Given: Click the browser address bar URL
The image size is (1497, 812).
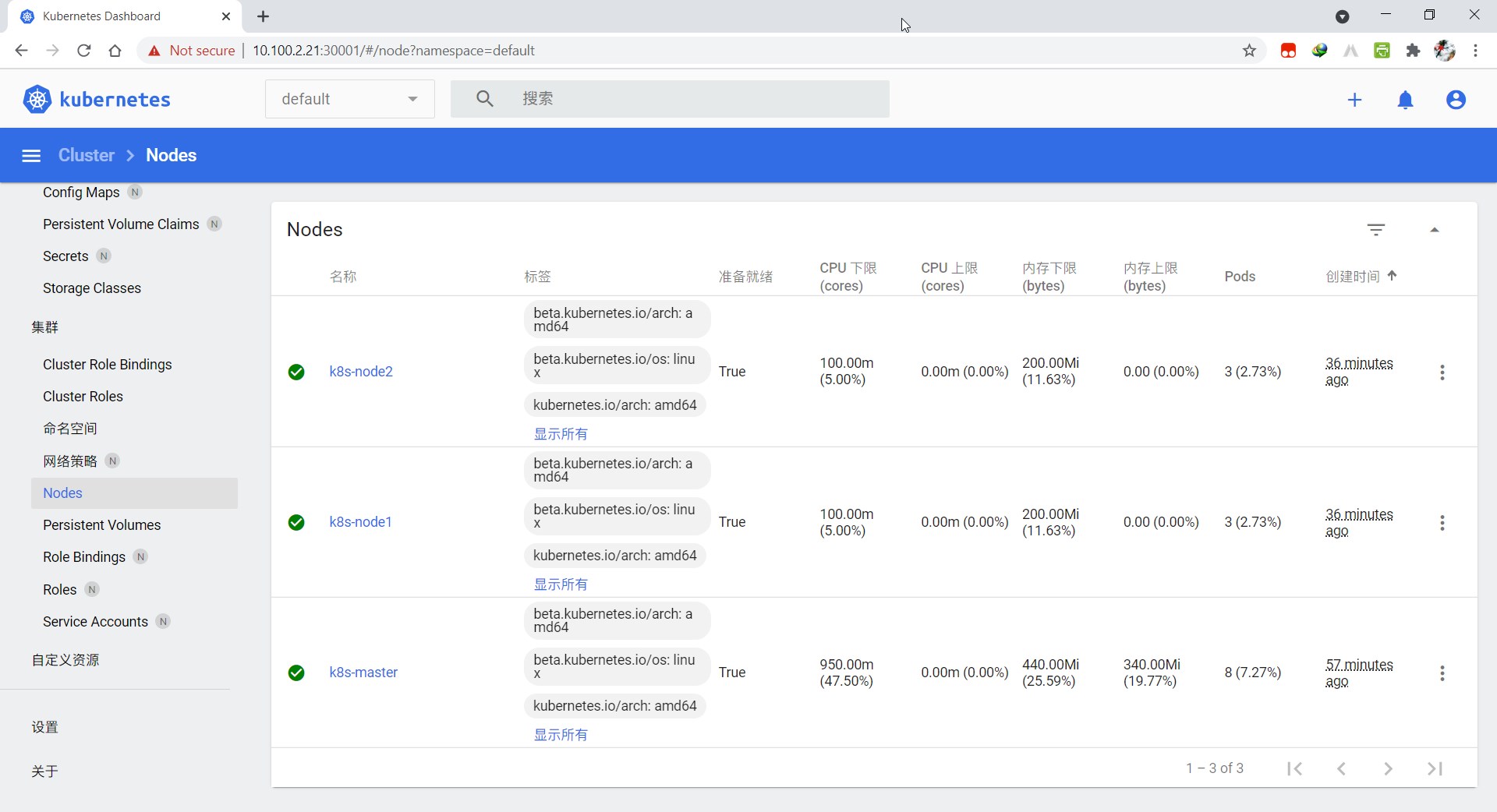Looking at the screenshot, I should click(x=394, y=51).
